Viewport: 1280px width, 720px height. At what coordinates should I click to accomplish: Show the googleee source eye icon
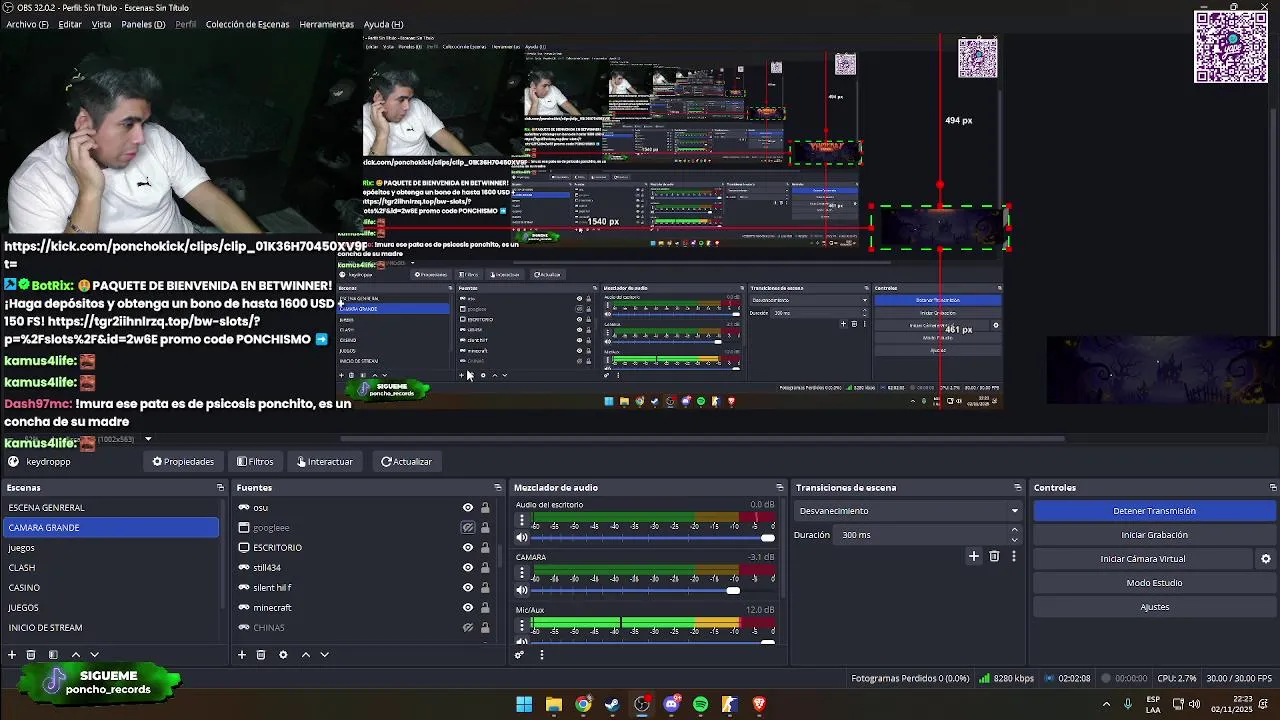click(x=467, y=528)
